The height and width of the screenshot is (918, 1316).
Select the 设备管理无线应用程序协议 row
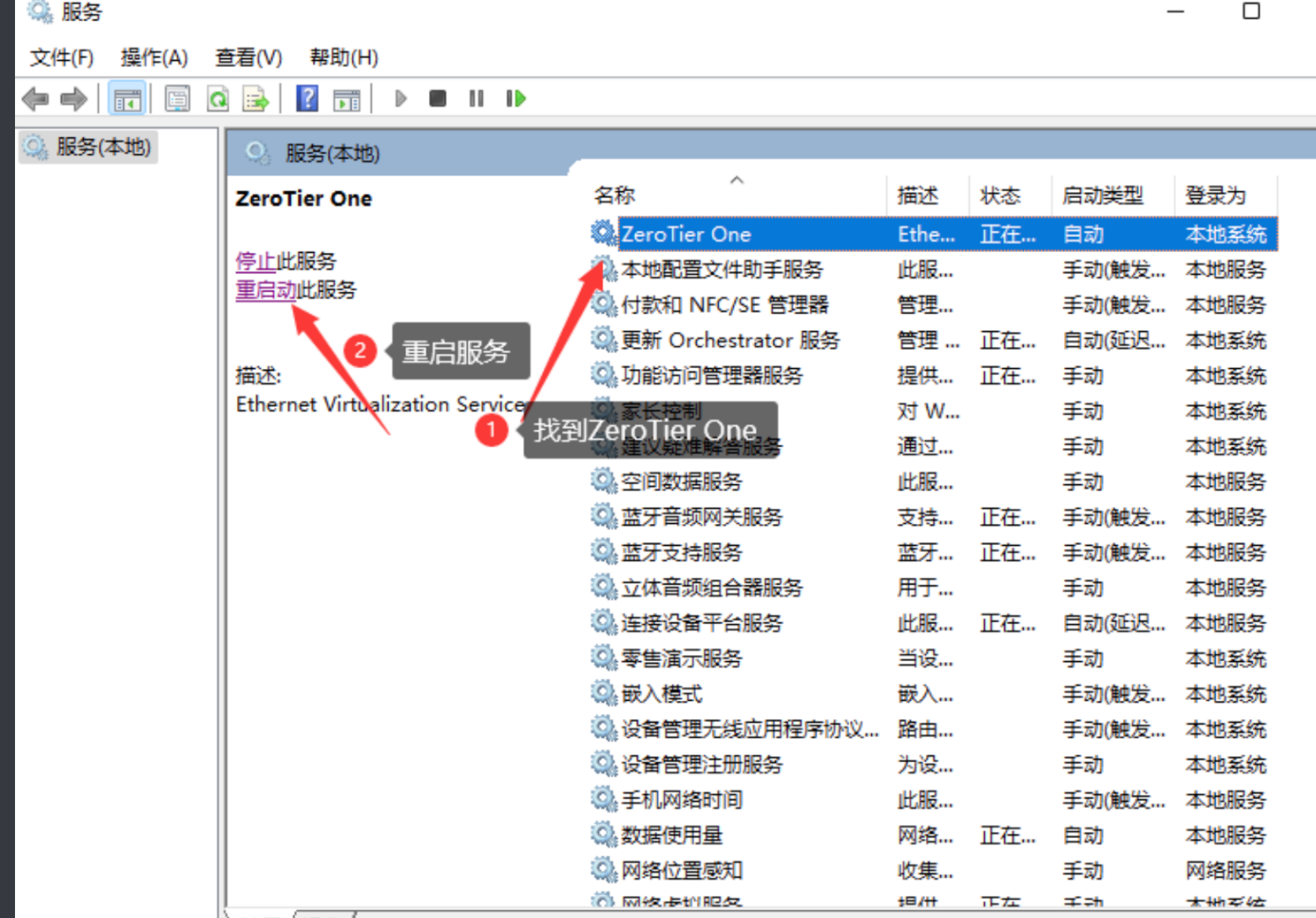[932, 729]
